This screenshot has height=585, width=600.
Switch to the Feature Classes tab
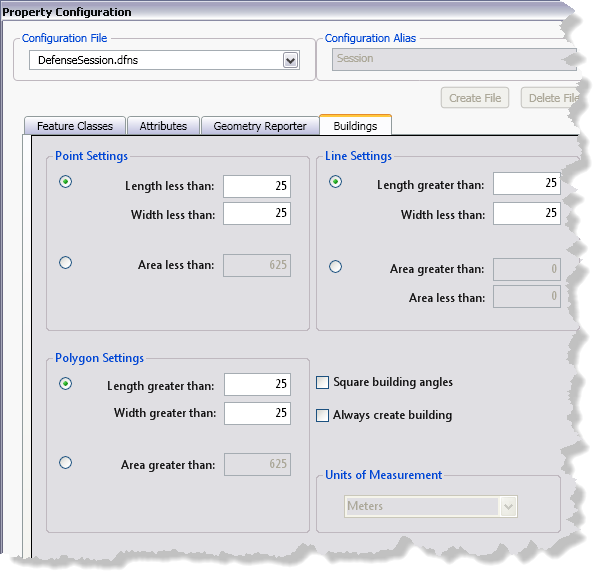75,126
